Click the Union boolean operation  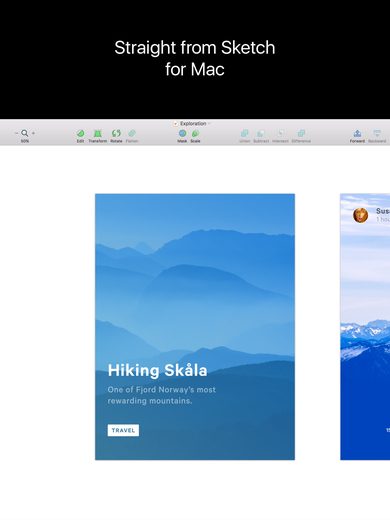245,136
